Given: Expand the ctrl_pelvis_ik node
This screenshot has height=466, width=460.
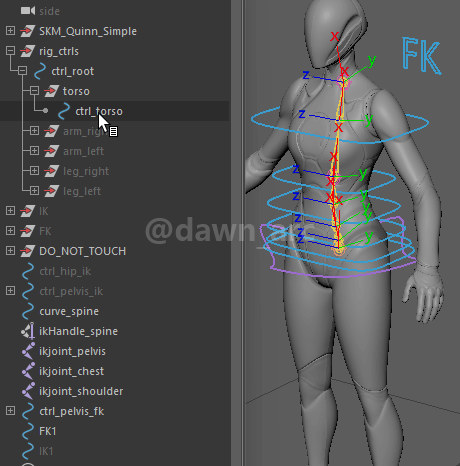Looking at the screenshot, I should coord(10,291).
